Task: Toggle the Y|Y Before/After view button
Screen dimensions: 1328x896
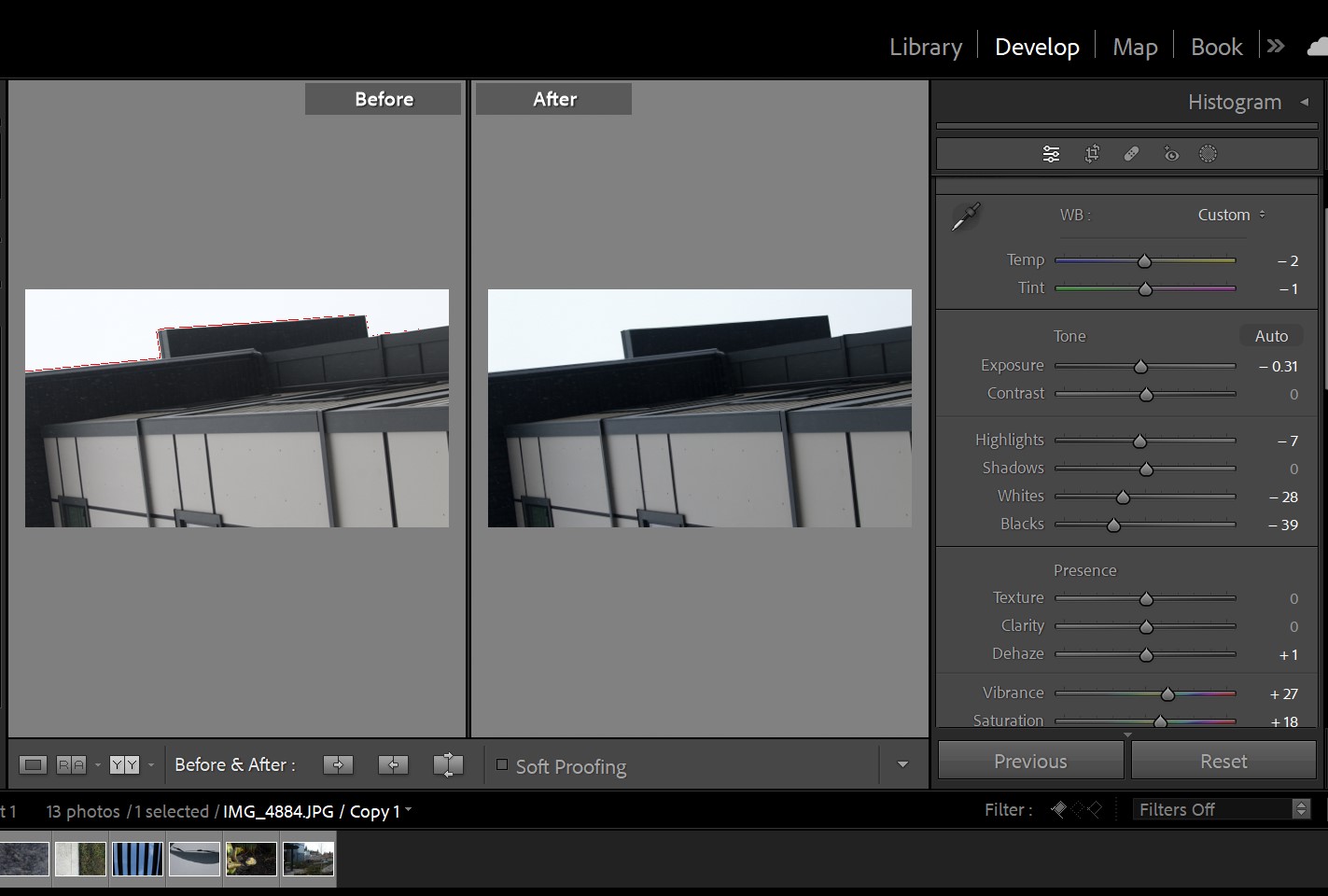Action: click(x=124, y=765)
